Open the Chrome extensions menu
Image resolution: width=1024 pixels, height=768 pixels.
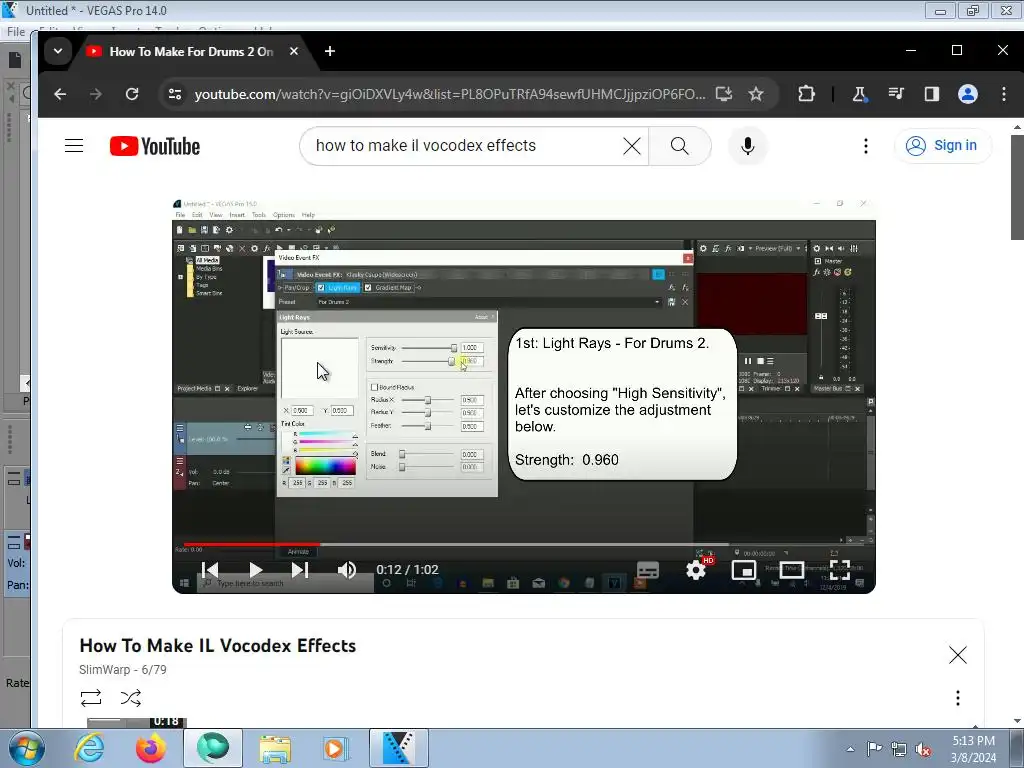pyautogui.click(x=807, y=94)
